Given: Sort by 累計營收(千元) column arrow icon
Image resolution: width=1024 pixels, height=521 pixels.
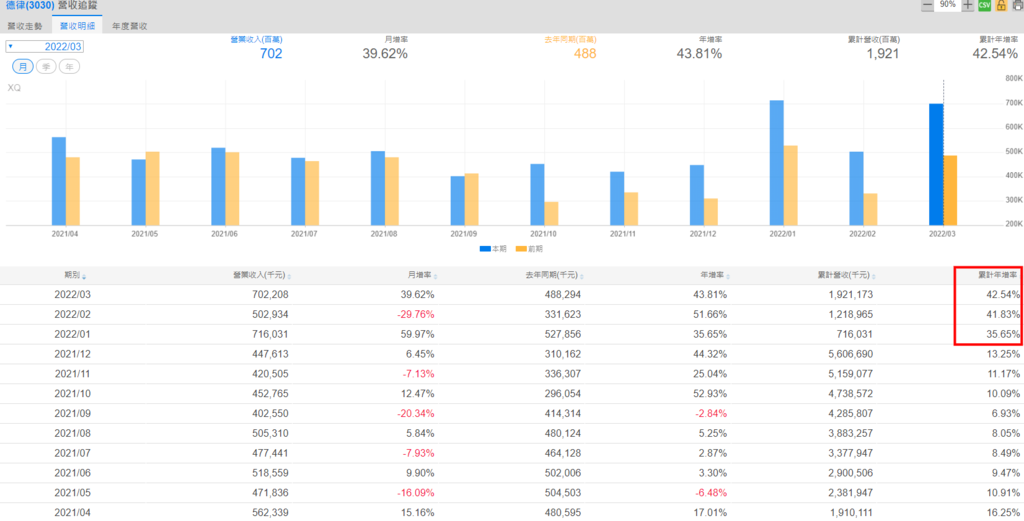Looking at the screenshot, I should [874, 277].
